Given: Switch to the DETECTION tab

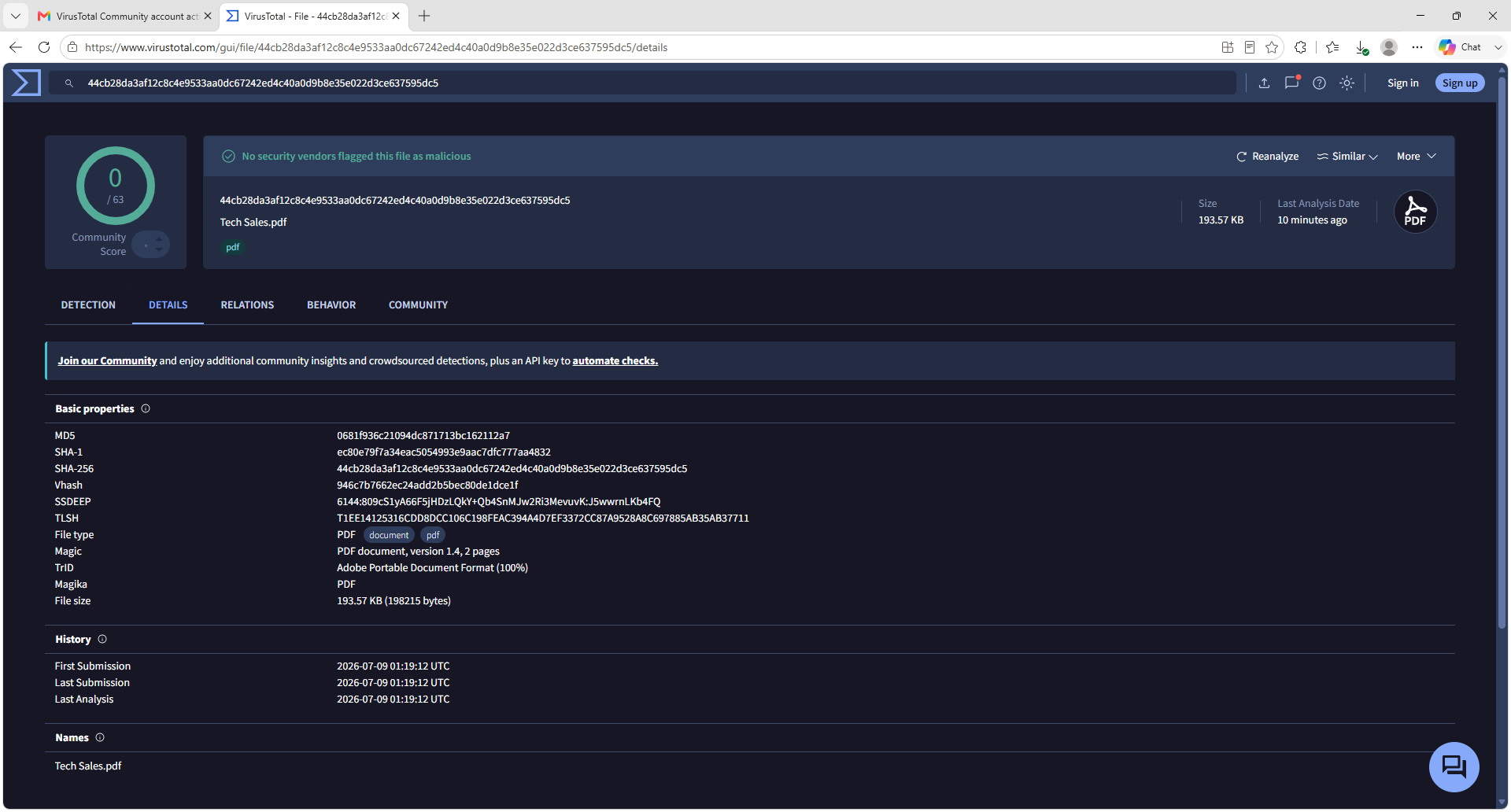Looking at the screenshot, I should click(88, 305).
